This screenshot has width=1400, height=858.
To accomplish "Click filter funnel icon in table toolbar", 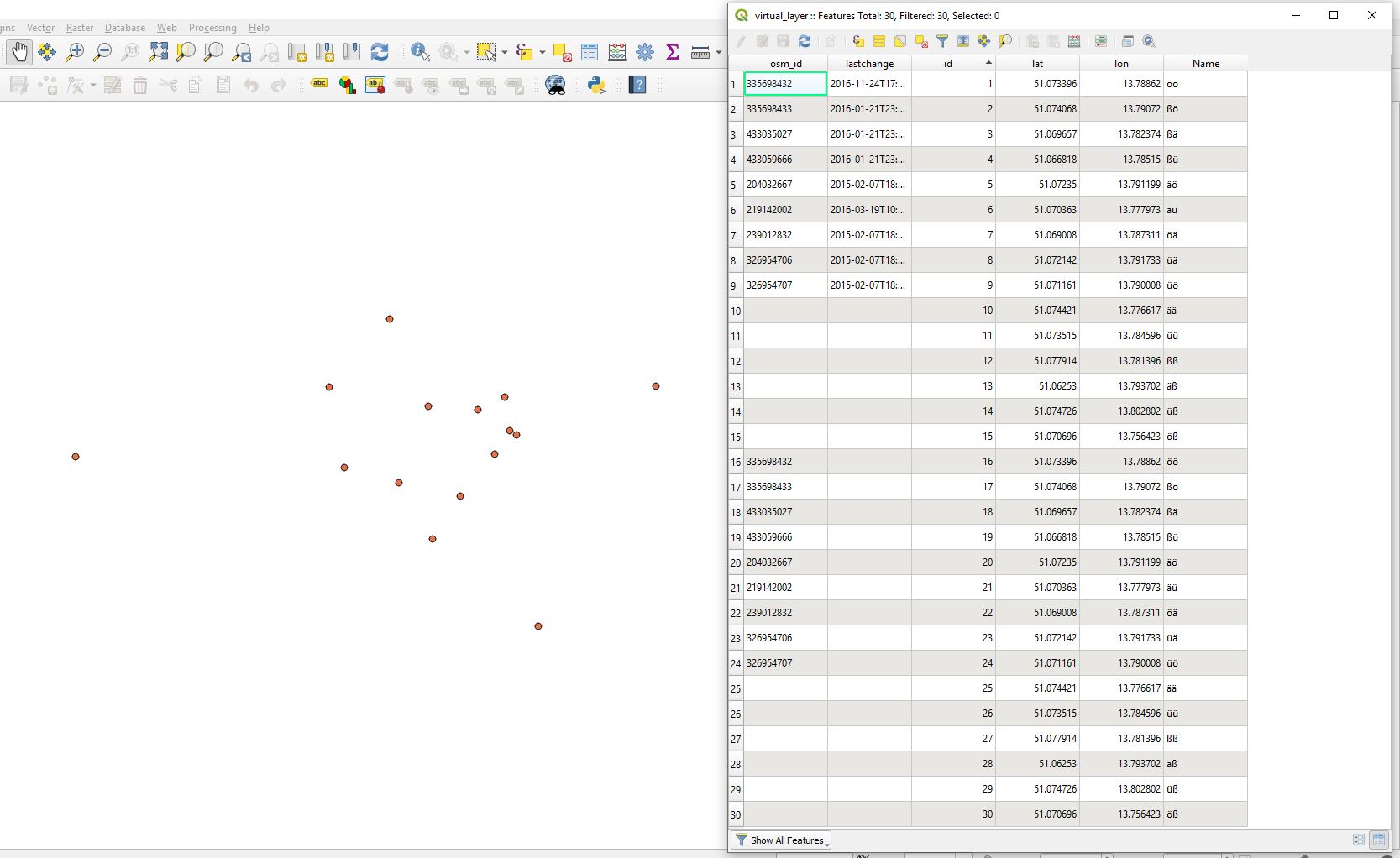I will click(x=942, y=41).
